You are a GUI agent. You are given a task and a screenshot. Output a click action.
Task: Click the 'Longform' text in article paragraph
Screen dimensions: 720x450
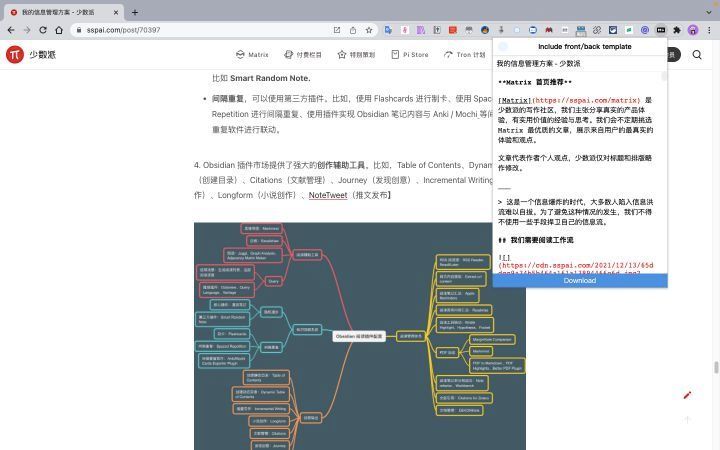click(234, 195)
